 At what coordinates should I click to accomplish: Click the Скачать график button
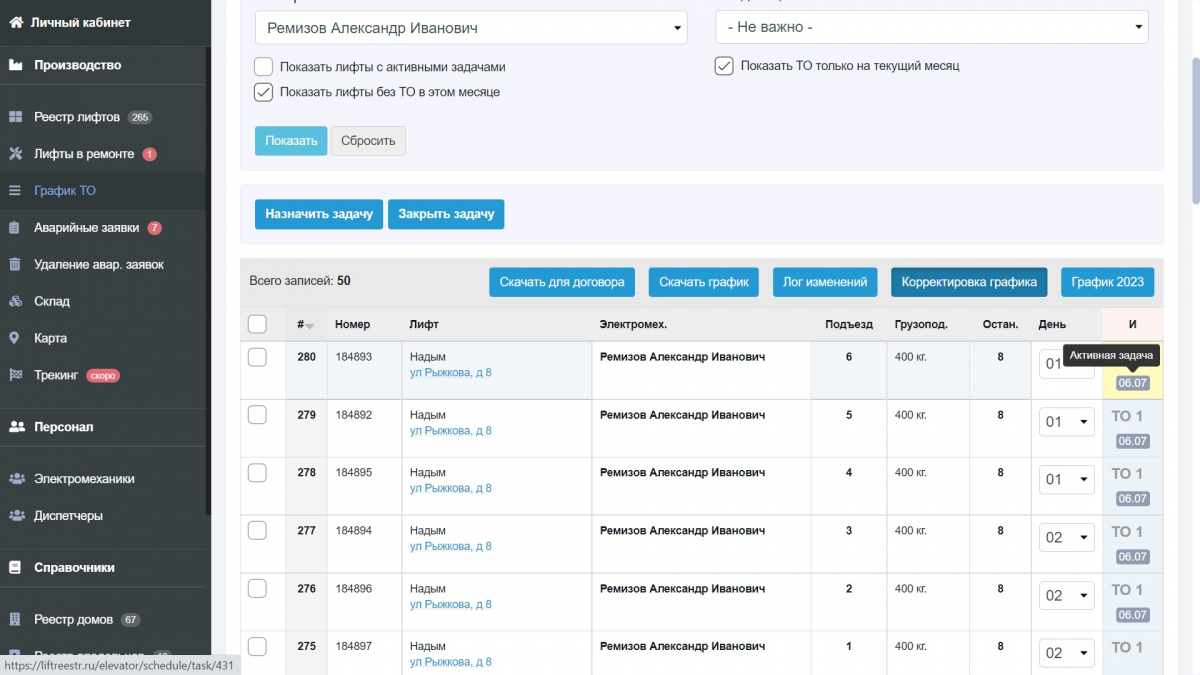coord(704,282)
